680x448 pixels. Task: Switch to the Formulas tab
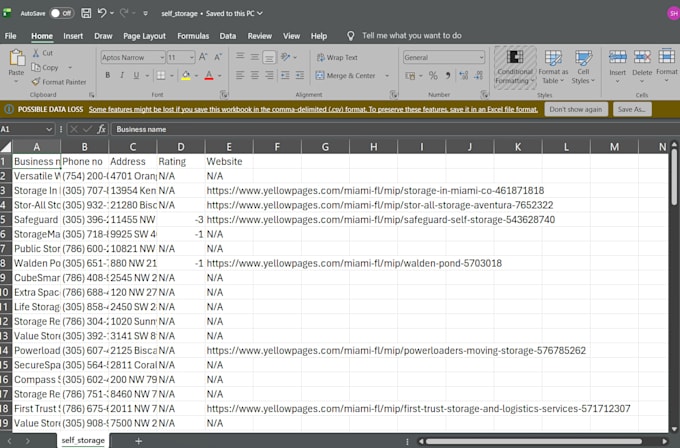(193, 36)
